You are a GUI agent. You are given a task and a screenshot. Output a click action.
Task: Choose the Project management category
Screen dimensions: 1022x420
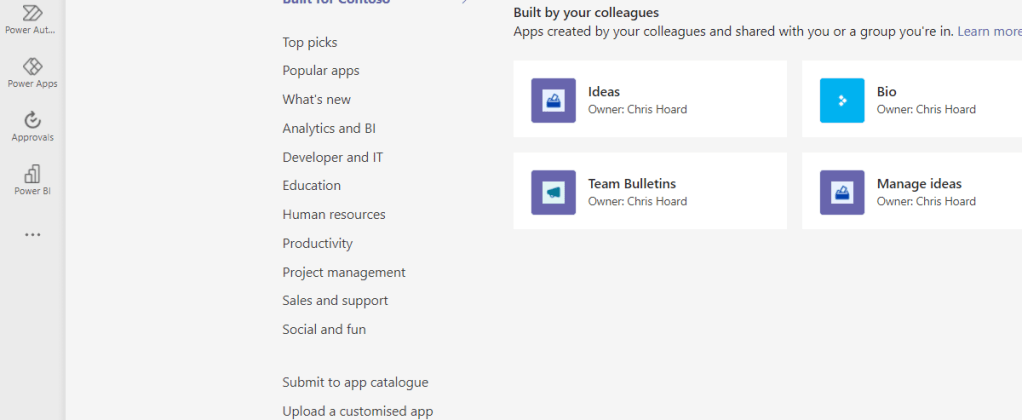(x=344, y=272)
